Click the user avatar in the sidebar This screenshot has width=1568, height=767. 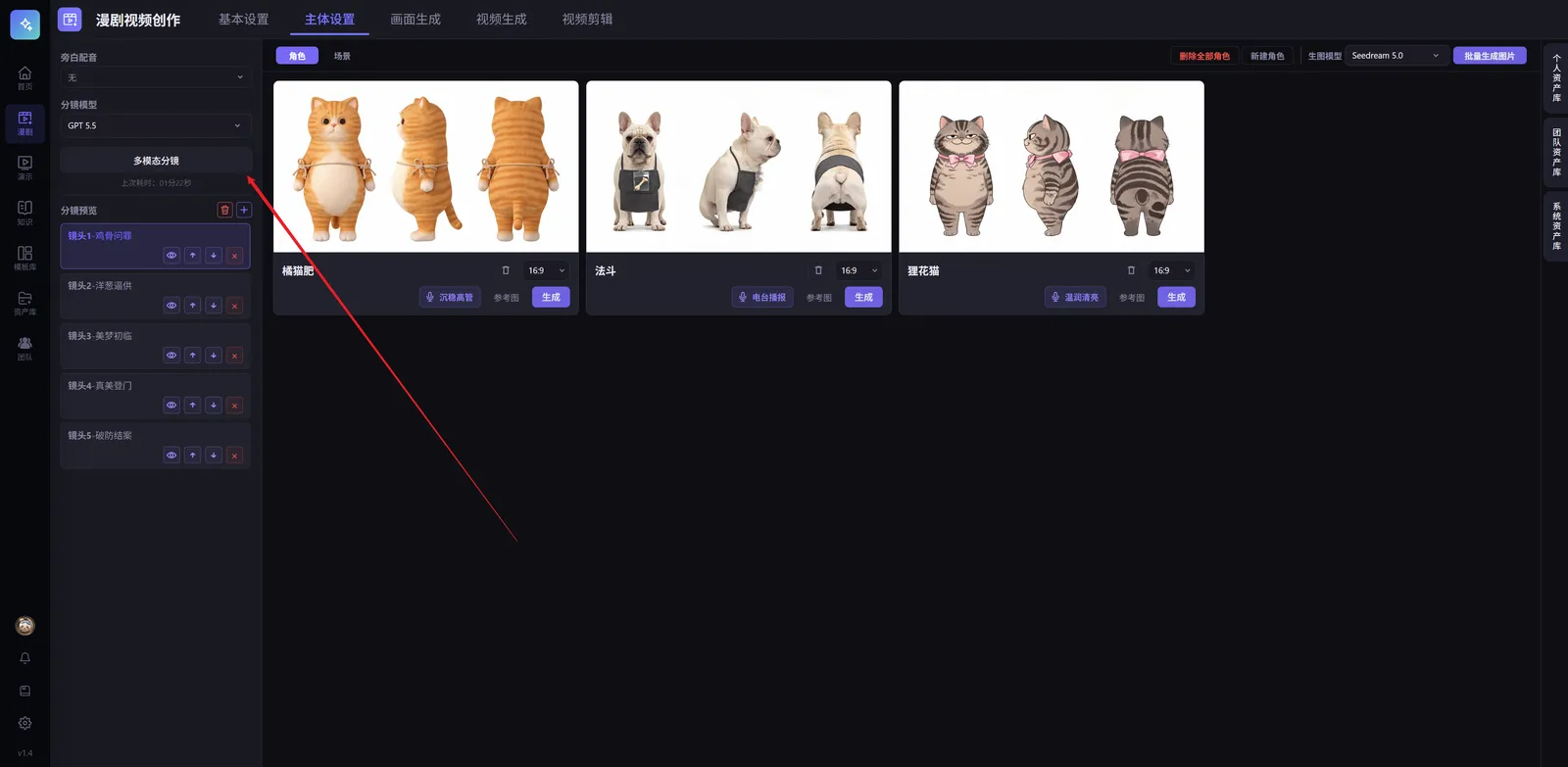25,626
